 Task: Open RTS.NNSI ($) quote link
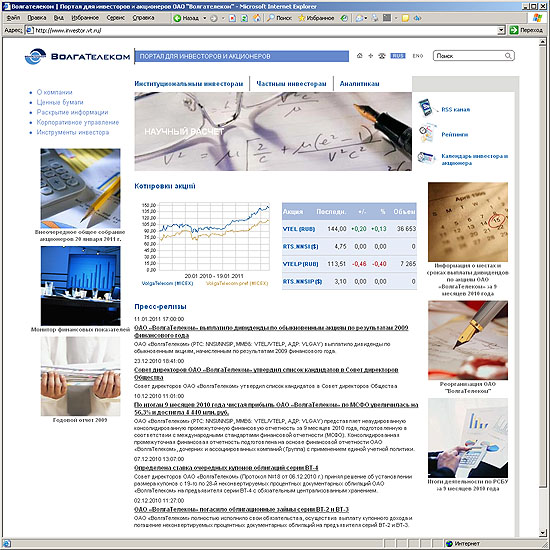[300, 247]
